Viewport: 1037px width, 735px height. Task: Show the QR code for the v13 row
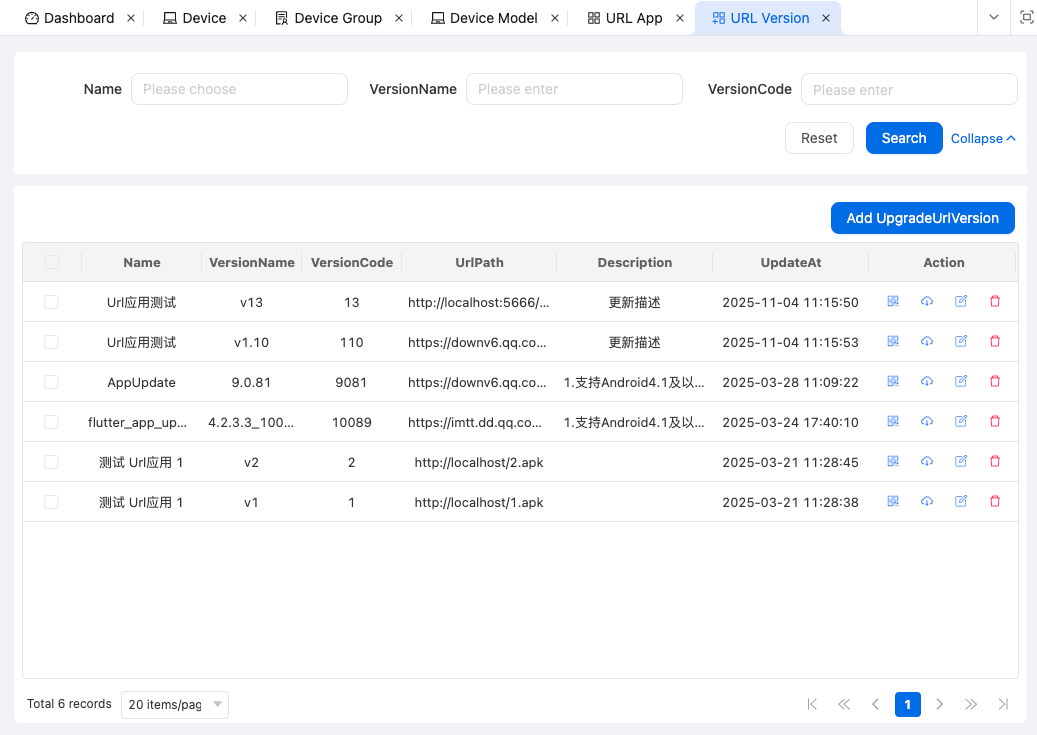893,301
